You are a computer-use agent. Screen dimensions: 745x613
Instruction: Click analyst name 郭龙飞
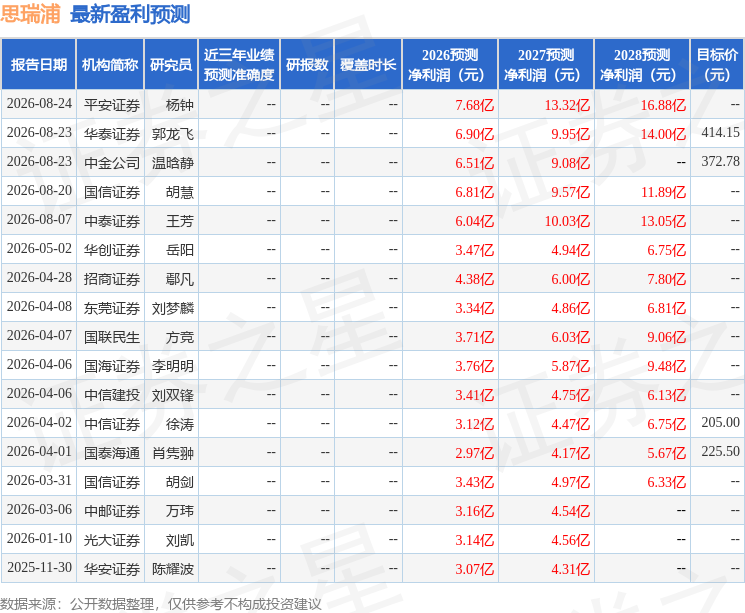pyautogui.click(x=173, y=134)
